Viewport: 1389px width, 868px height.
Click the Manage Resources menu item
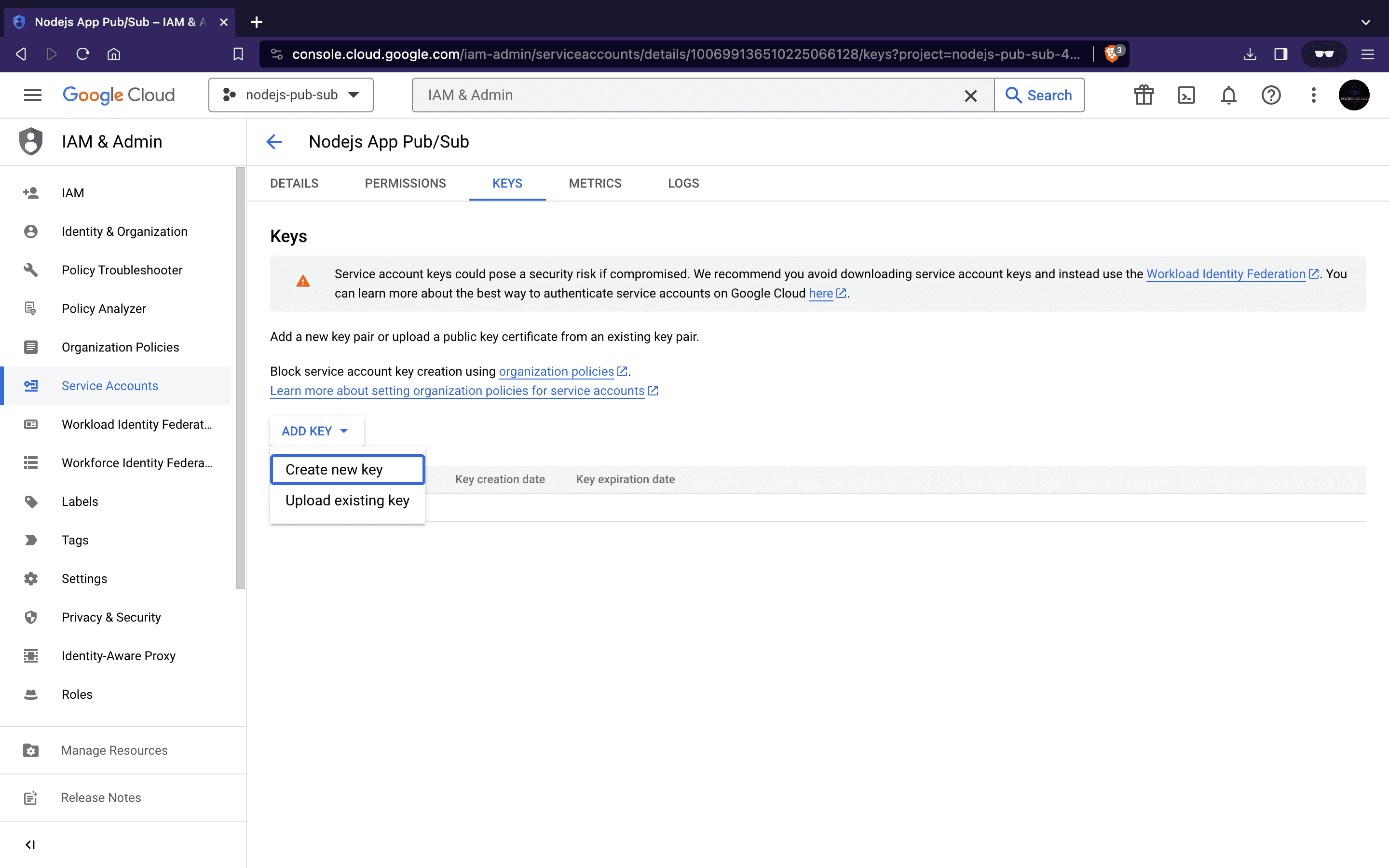115,749
